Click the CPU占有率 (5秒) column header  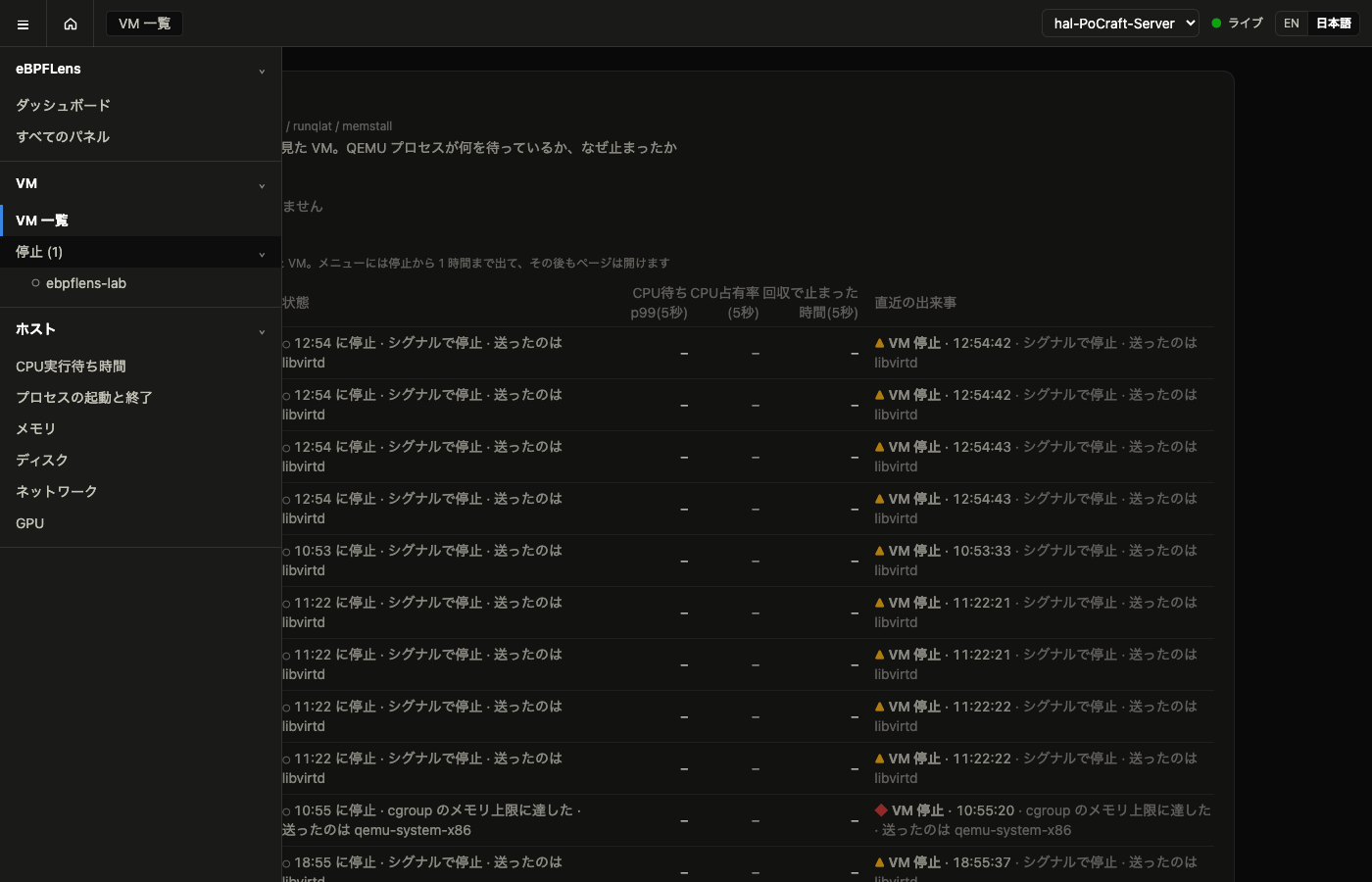coord(724,303)
